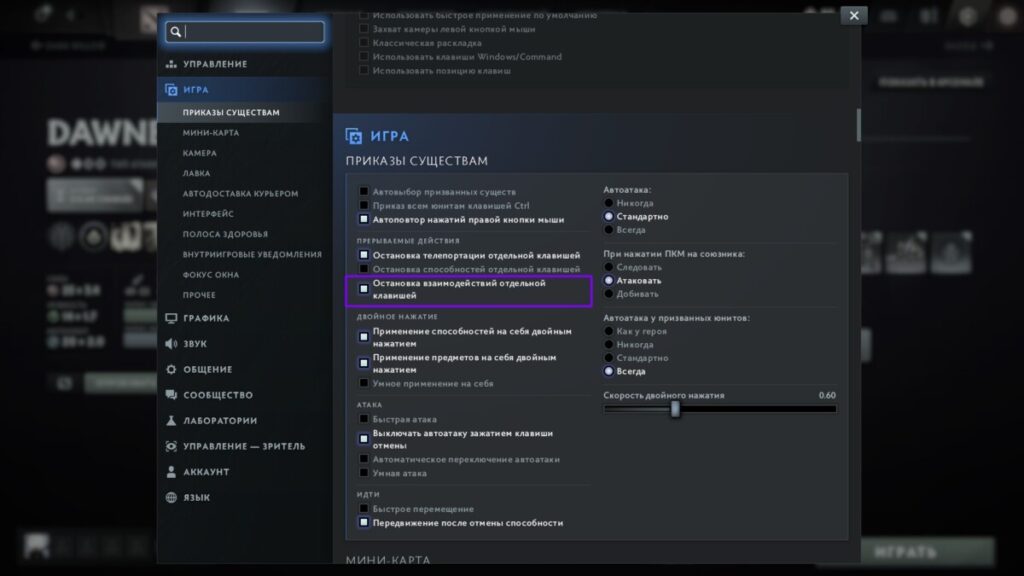Screen dimensions: 1024x576
Task: Click the Лаборатории flask icon
Action: [171, 421]
